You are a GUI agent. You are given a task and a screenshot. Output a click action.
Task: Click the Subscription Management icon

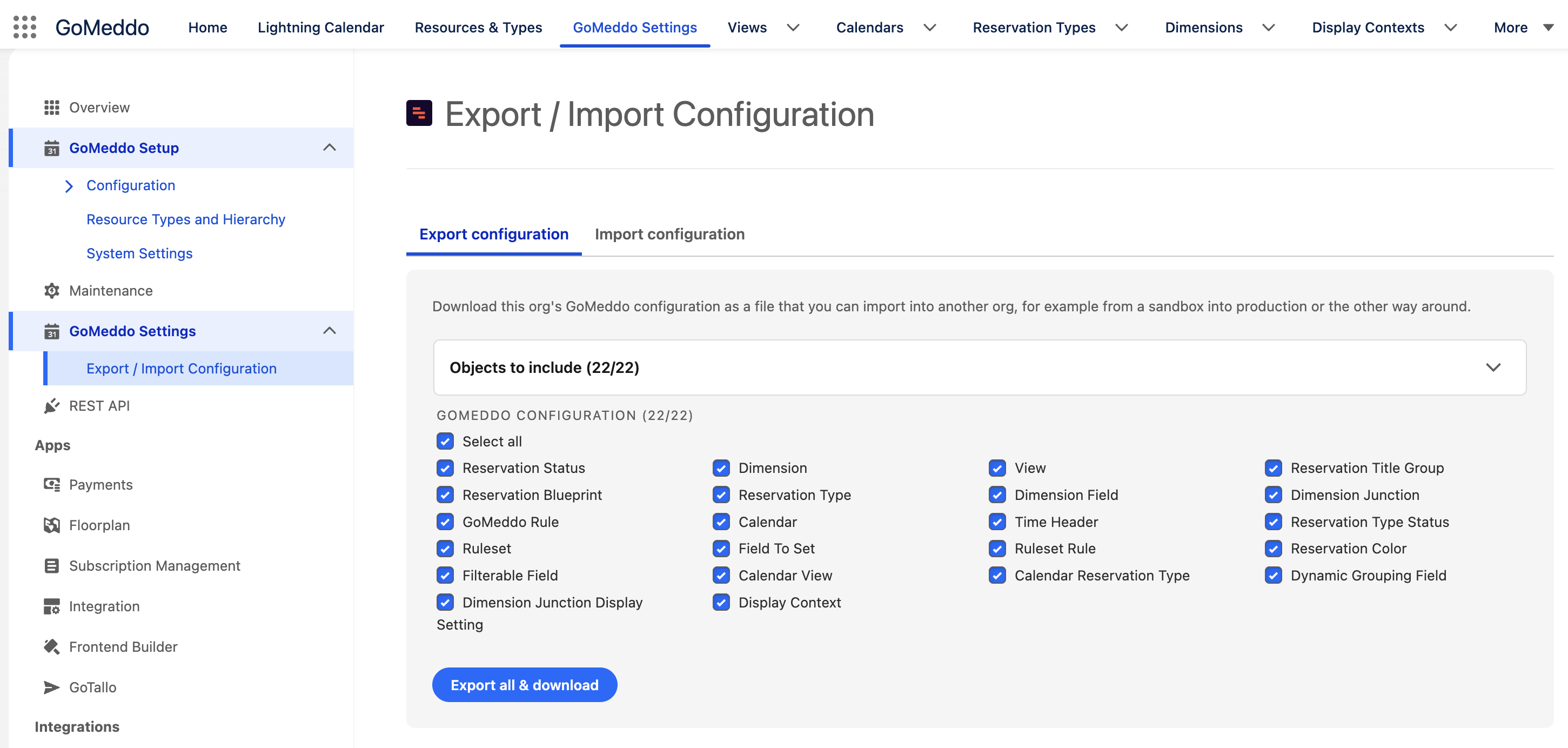coord(52,566)
